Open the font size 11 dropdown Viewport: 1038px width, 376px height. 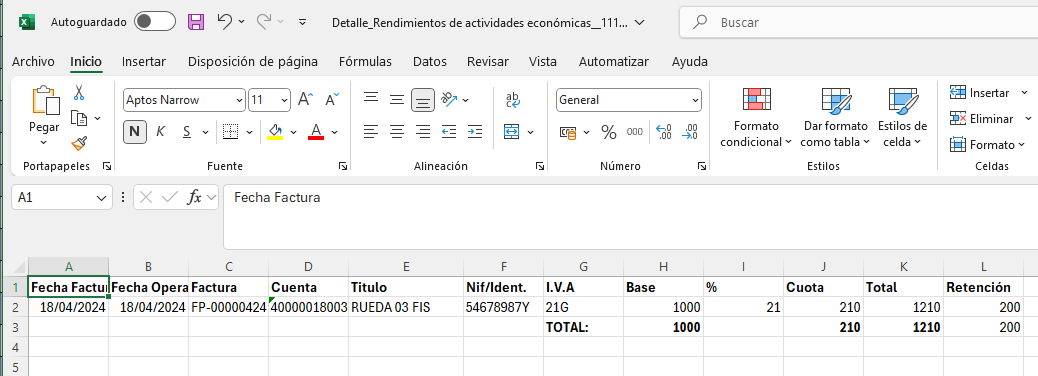pyautogui.click(x=269, y=100)
